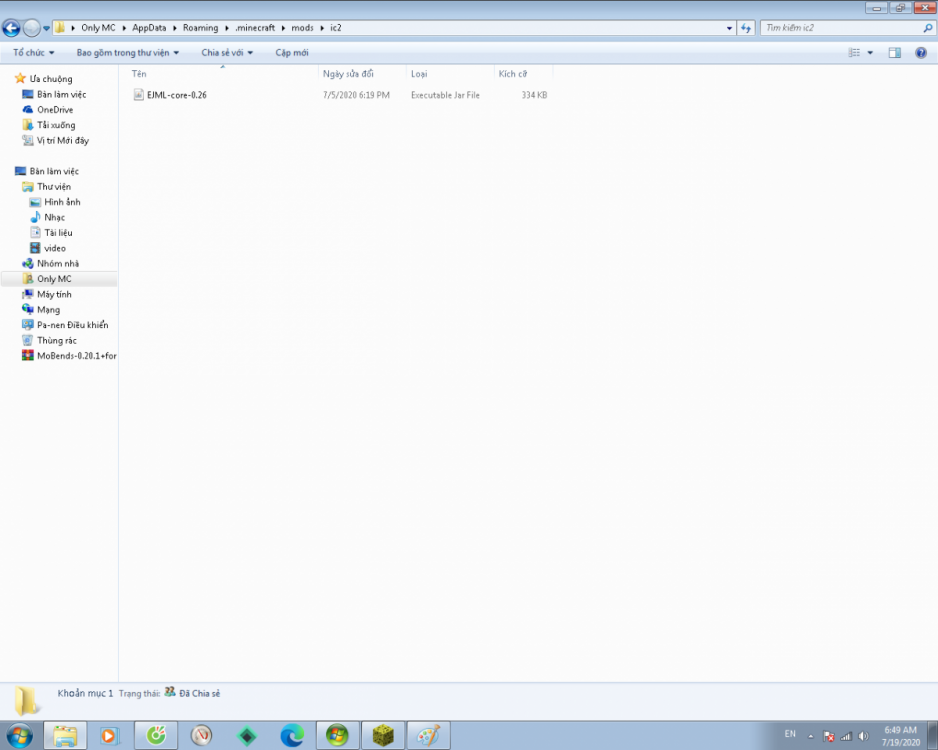Image resolution: width=938 pixels, height=750 pixels.
Task: Open the volume speaker tray icon
Action: (x=863, y=736)
